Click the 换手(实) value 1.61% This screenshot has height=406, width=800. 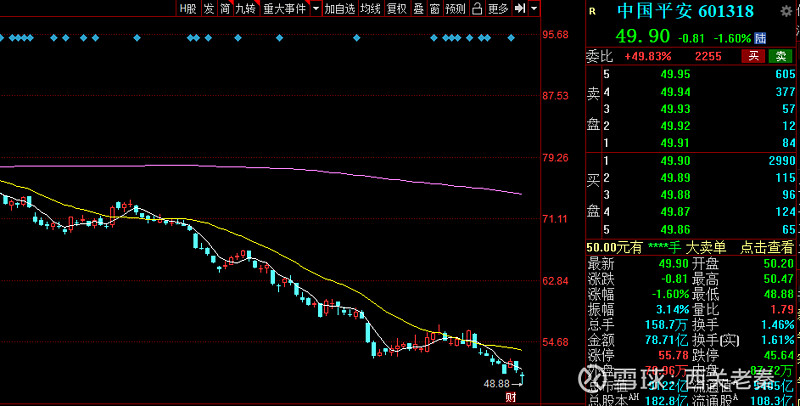coord(778,340)
